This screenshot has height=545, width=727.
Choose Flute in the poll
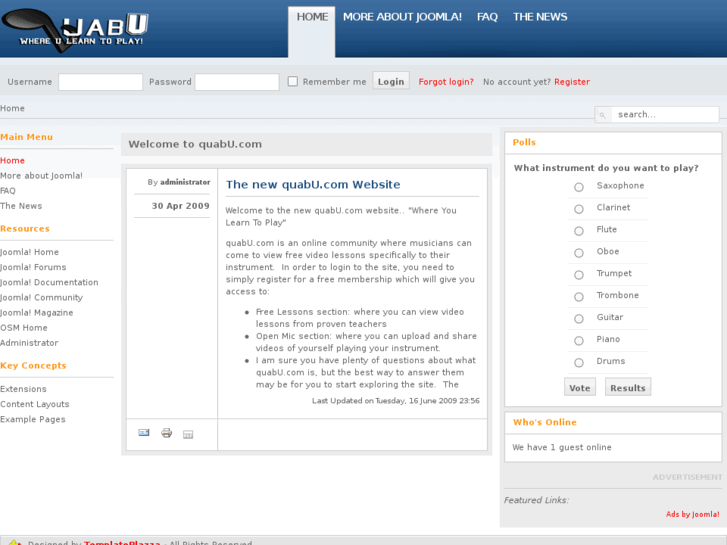click(579, 231)
